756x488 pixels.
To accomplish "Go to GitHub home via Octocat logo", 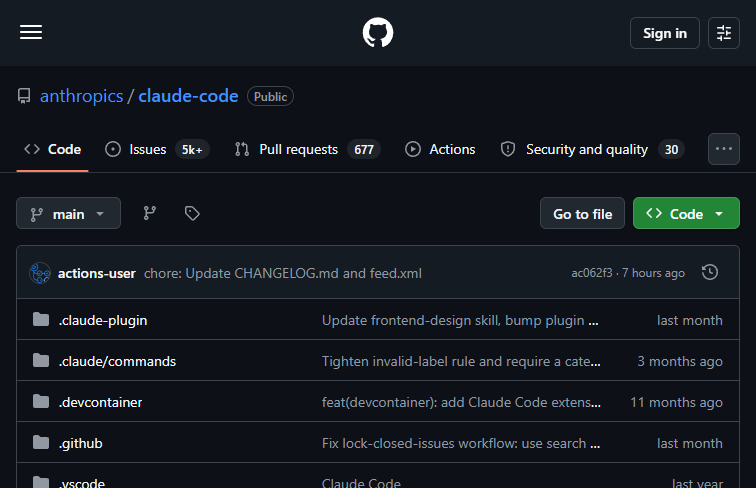I will pos(378,32).
